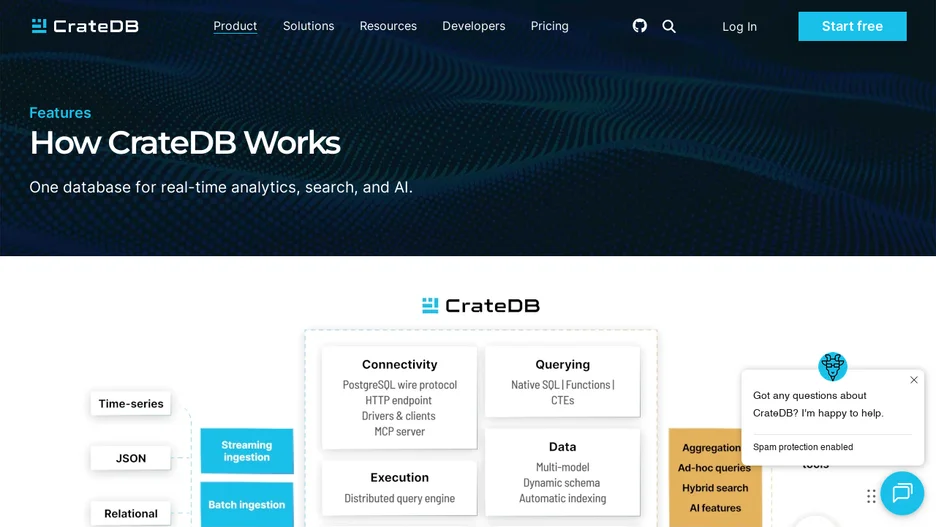Click the Start free button
Screen dimensions: 936x527
(852, 26)
